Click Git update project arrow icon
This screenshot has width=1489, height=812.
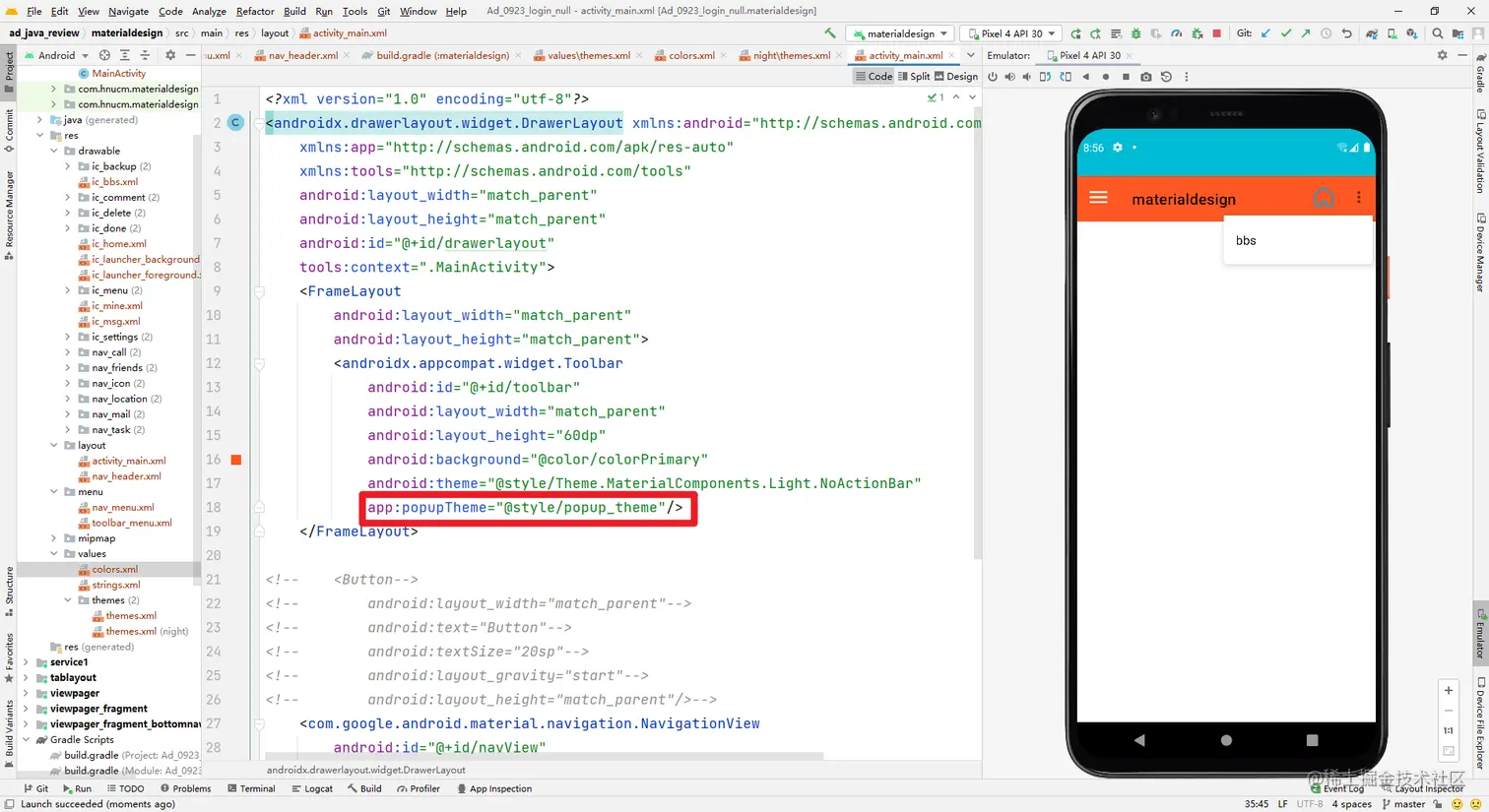coord(1265,33)
